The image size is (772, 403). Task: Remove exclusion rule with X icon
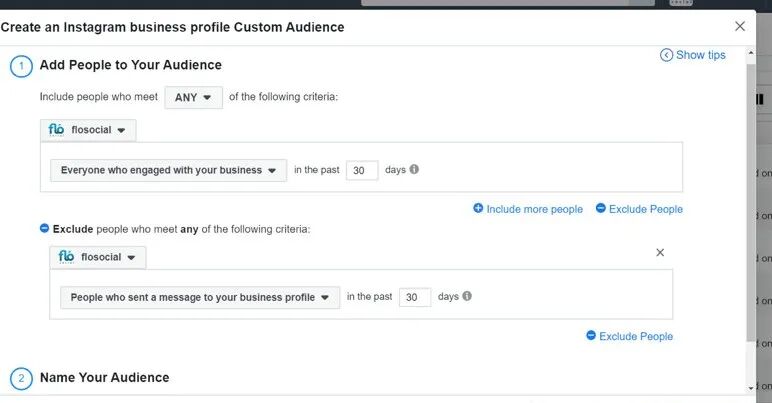(659, 253)
